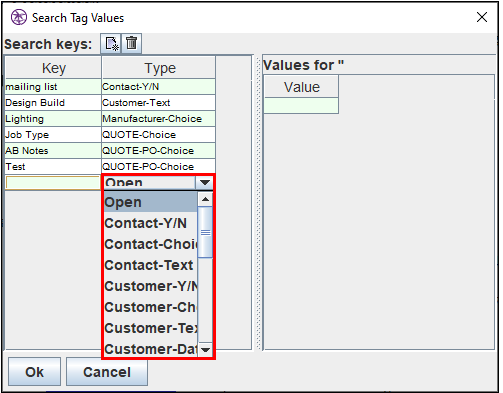
Task: Select Open in the type list
Action: pos(150,202)
